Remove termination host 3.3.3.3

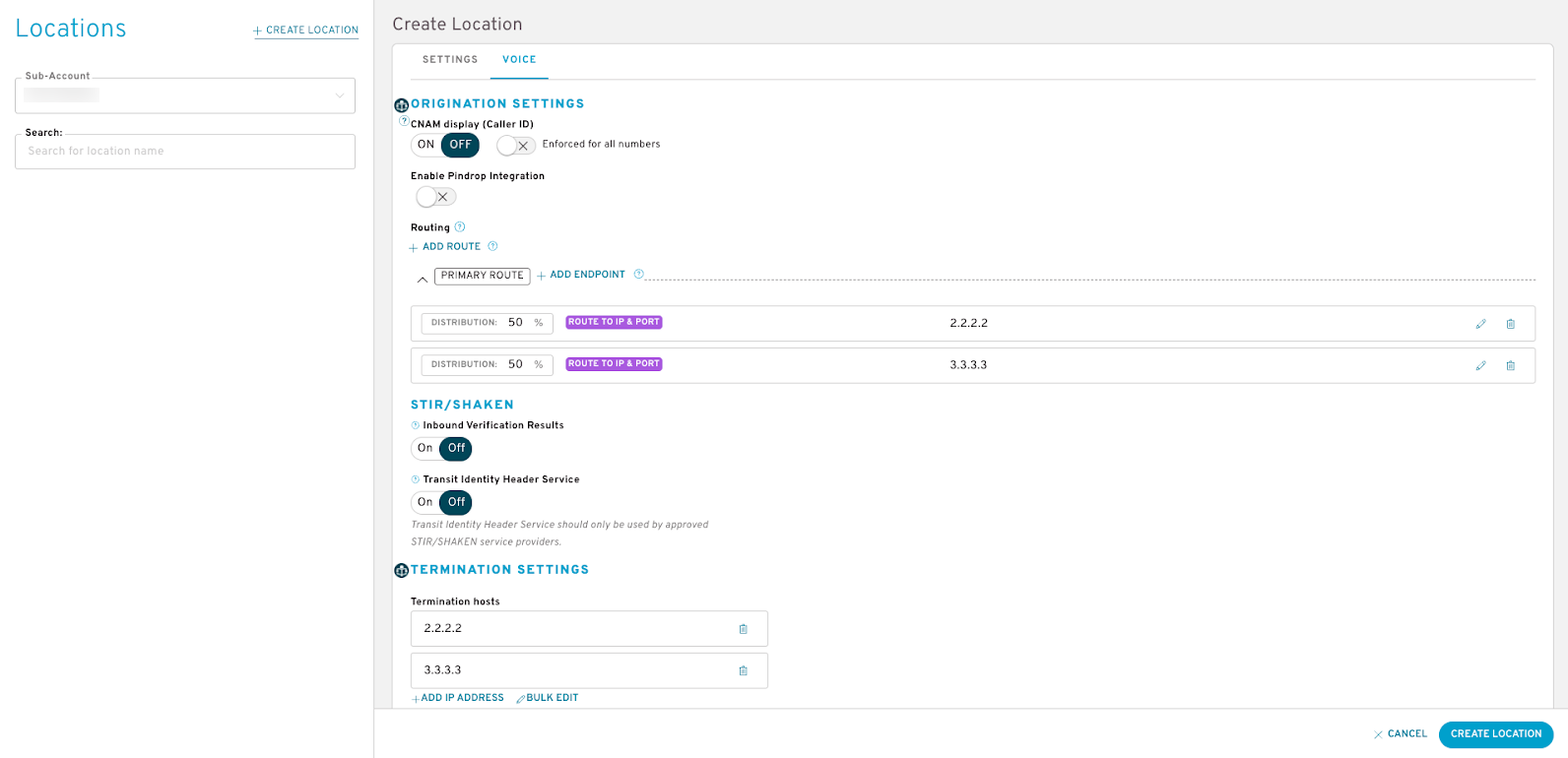(x=744, y=670)
